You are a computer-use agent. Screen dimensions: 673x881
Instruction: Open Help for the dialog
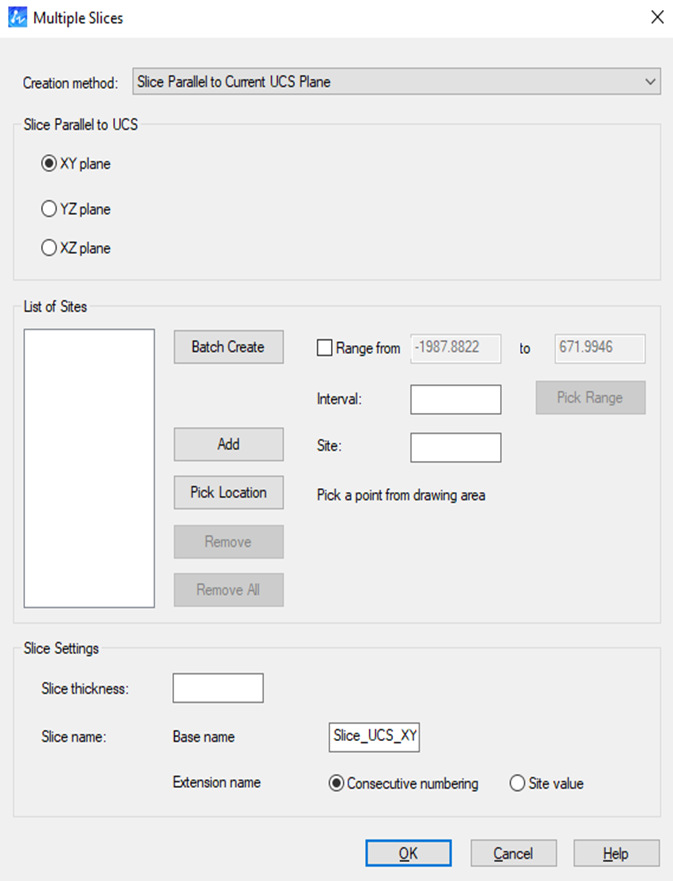pyautogui.click(x=616, y=853)
